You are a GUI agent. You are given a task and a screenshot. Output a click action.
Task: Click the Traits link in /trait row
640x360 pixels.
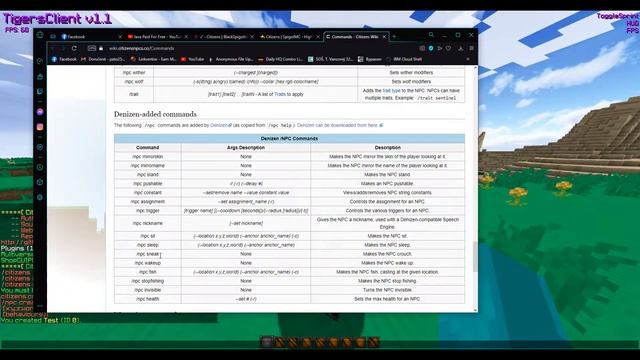click(280, 94)
